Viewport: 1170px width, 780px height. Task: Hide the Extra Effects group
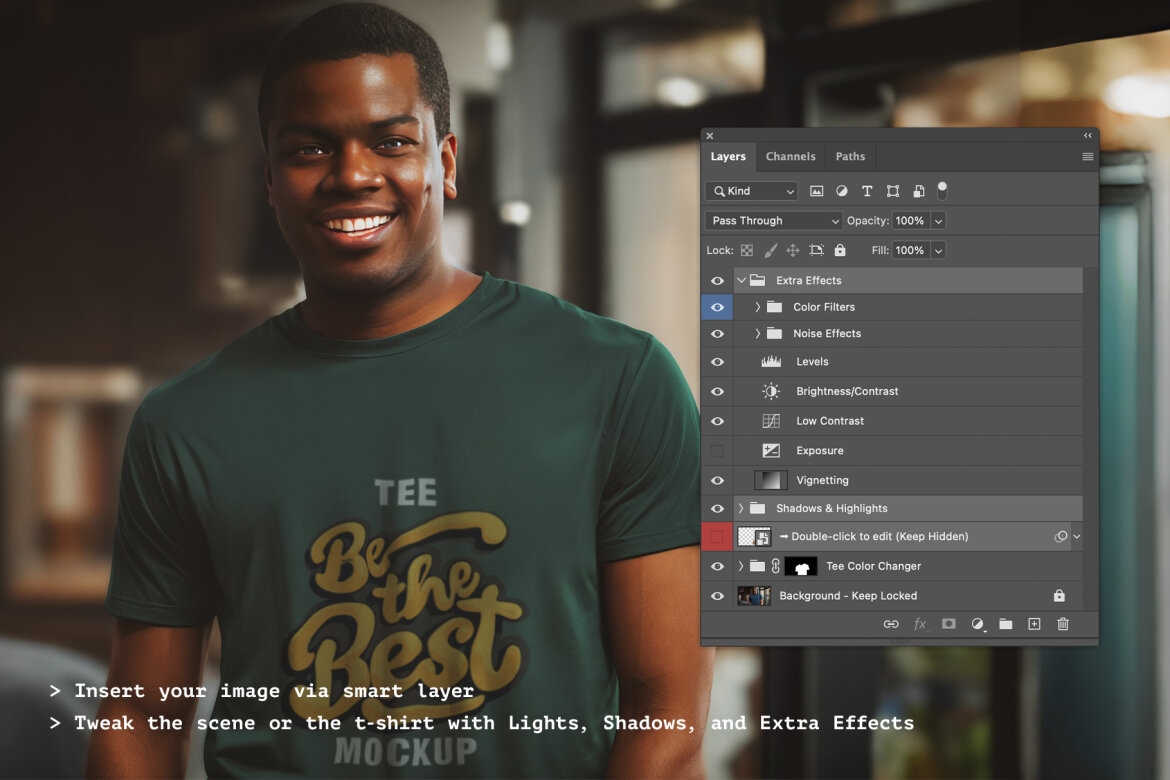pyautogui.click(x=717, y=280)
